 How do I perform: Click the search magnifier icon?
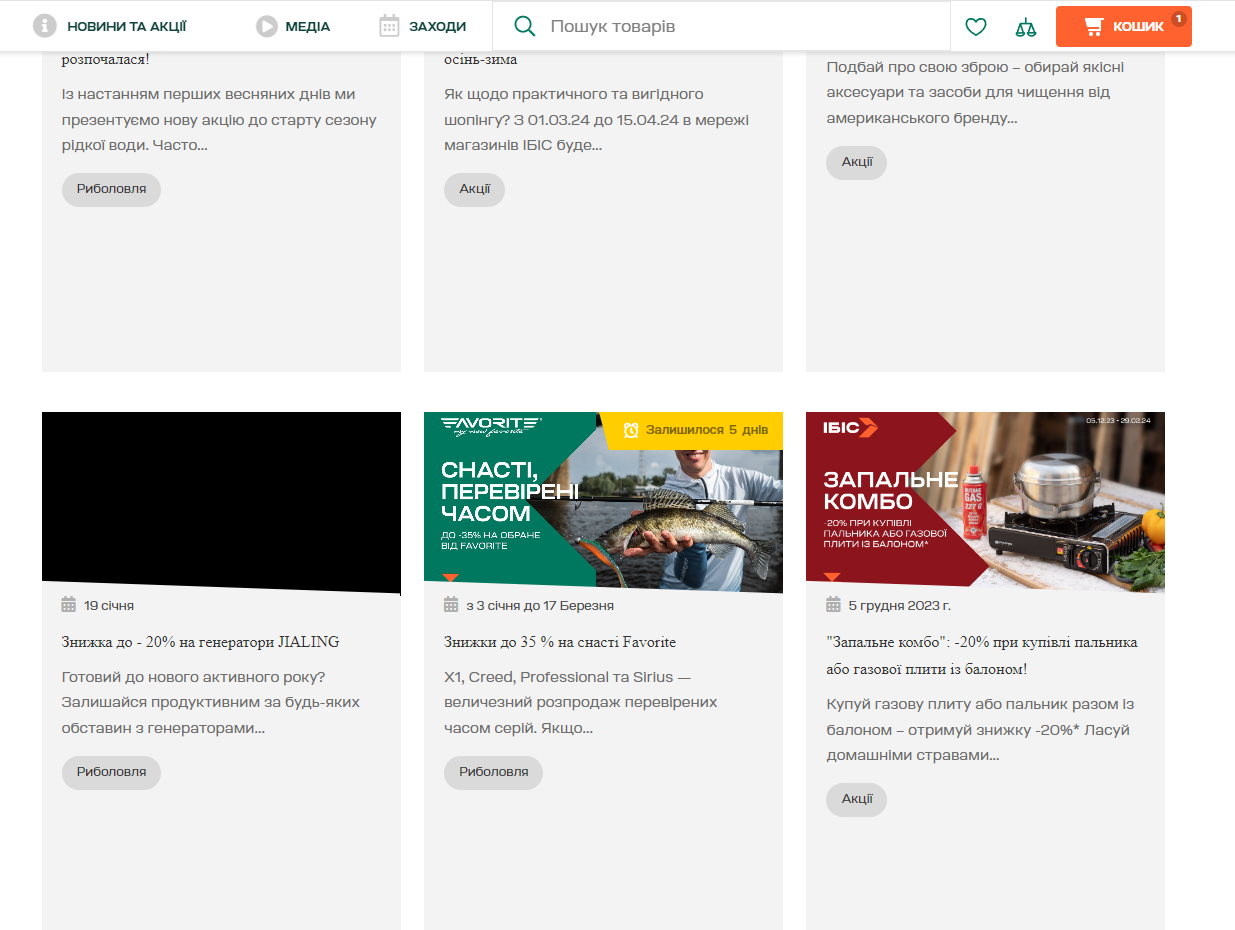point(524,27)
